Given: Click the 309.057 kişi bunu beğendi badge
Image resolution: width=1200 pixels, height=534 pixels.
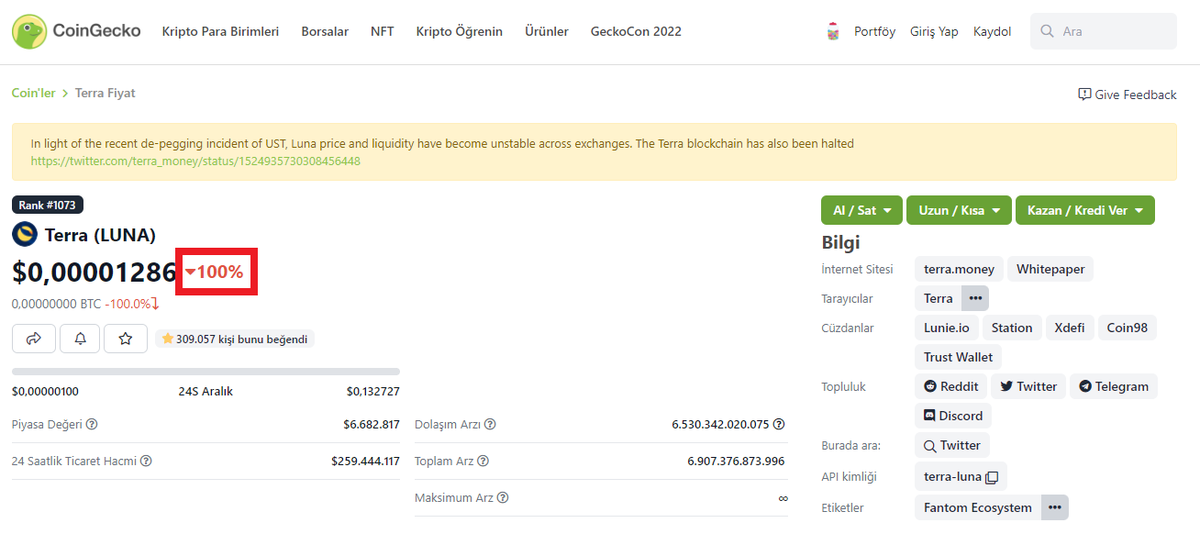Looking at the screenshot, I should (x=235, y=339).
